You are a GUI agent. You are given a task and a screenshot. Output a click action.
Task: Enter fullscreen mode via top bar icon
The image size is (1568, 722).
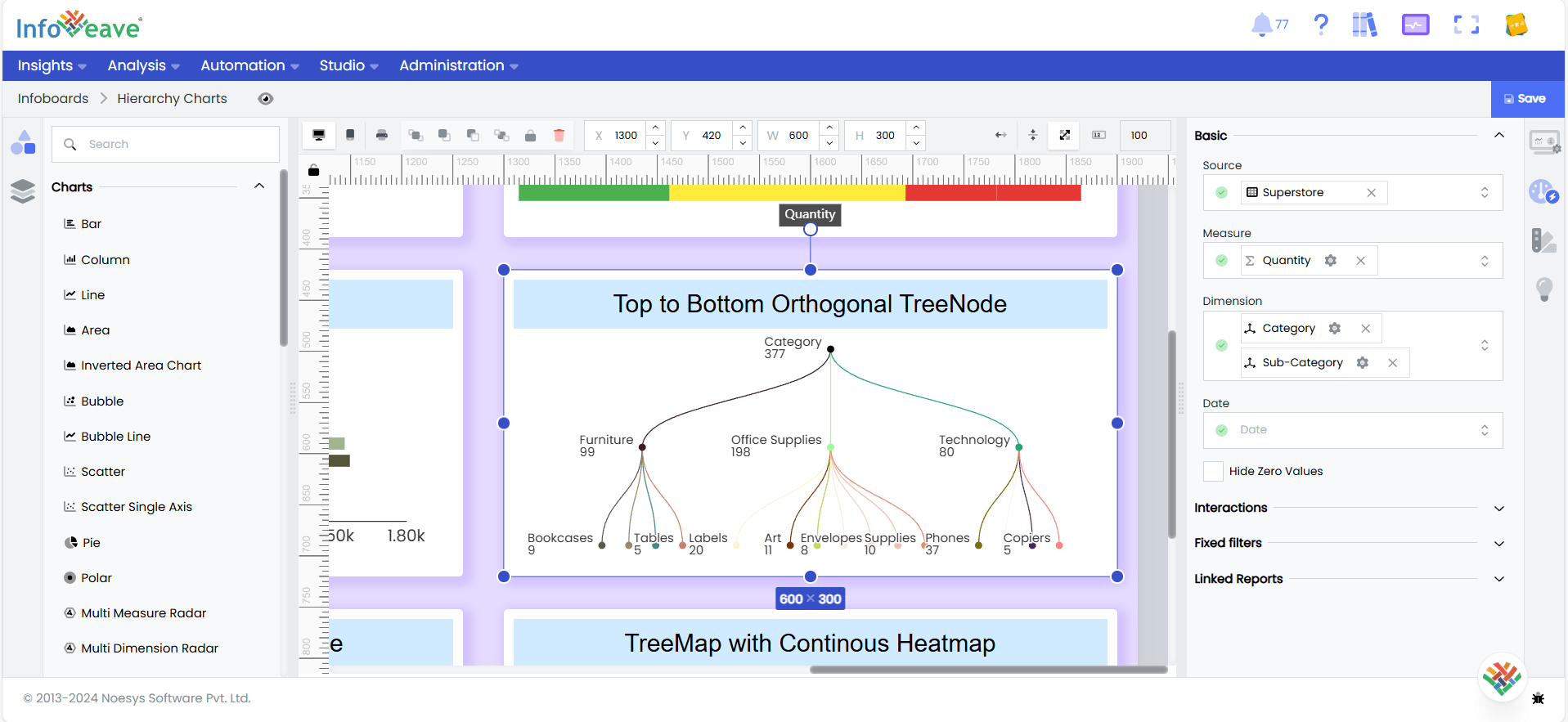click(x=1467, y=25)
